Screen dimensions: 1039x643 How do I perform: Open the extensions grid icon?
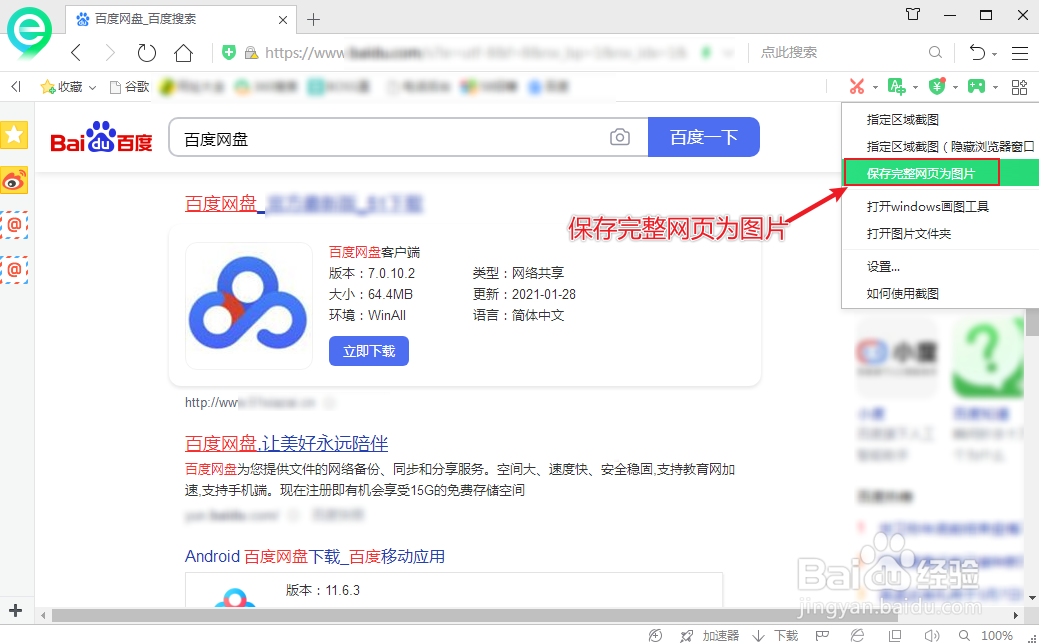click(x=1020, y=87)
